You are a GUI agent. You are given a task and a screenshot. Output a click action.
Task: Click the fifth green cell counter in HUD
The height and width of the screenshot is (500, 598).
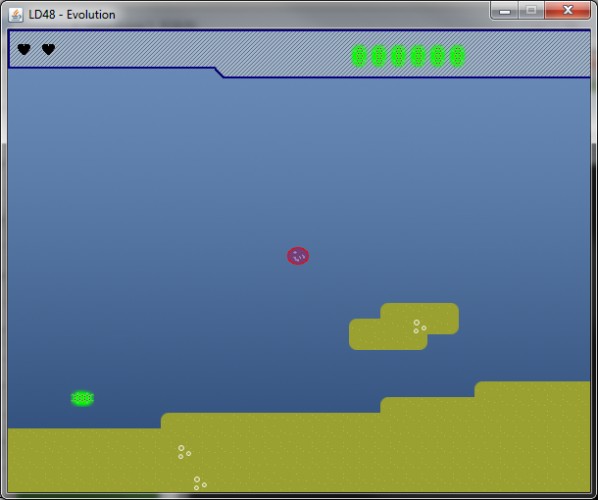(x=438, y=56)
